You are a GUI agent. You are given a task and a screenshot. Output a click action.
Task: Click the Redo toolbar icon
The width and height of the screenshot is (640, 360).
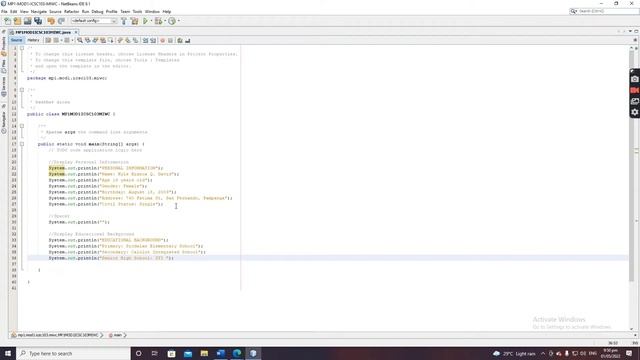tap(61, 21)
